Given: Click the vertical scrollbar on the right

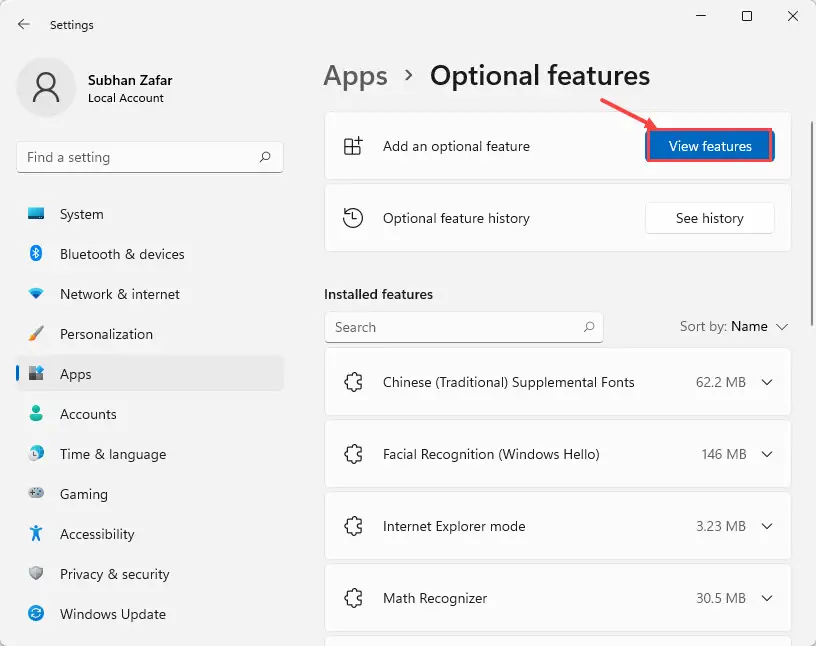Looking at the screenshot, I should pos(812,224).
